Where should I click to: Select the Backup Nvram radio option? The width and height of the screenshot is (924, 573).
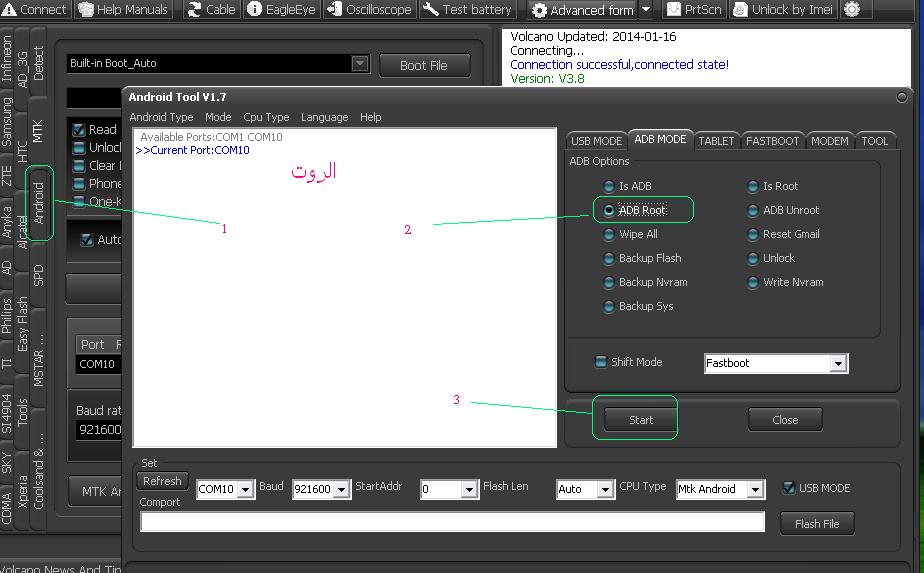click(x=609, y=283)
